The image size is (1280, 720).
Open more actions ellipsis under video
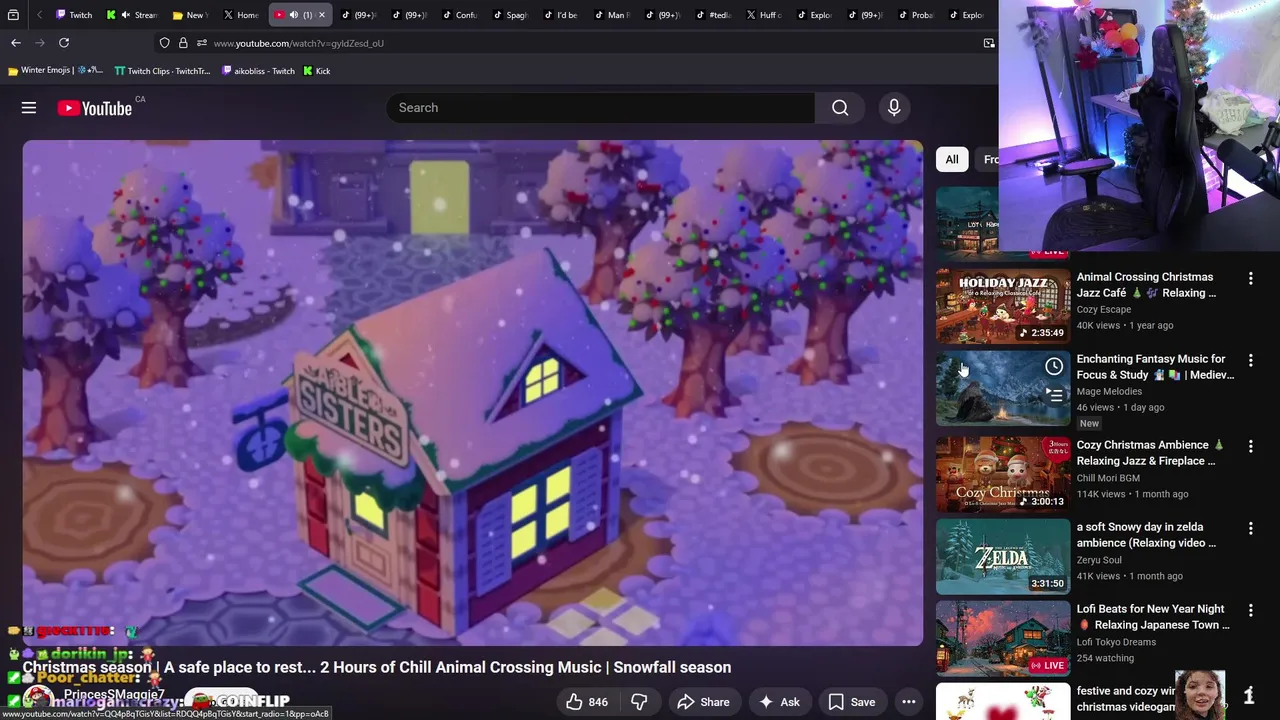coord(908,702)
